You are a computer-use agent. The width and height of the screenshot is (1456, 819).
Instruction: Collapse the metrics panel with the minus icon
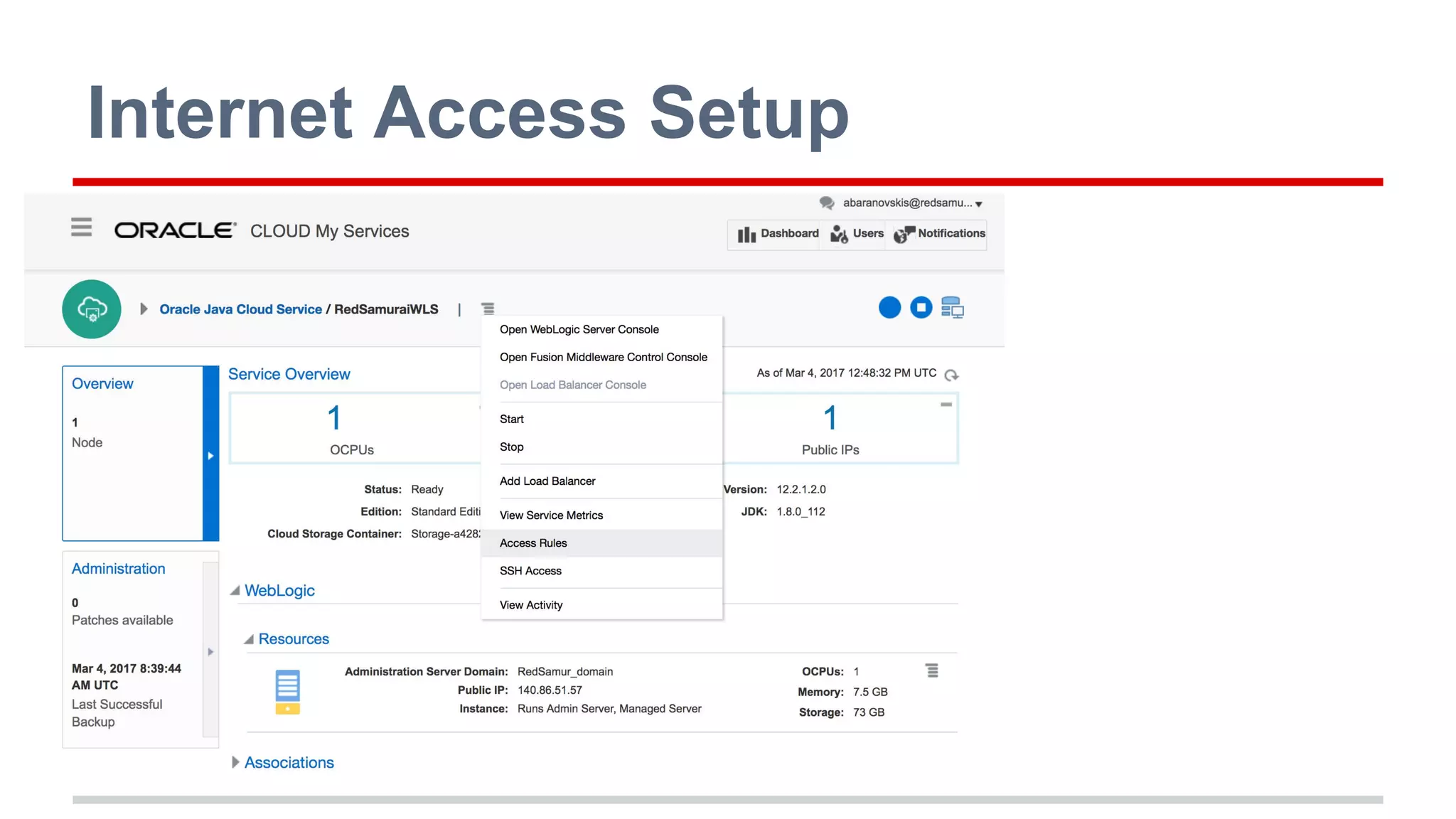946,405
